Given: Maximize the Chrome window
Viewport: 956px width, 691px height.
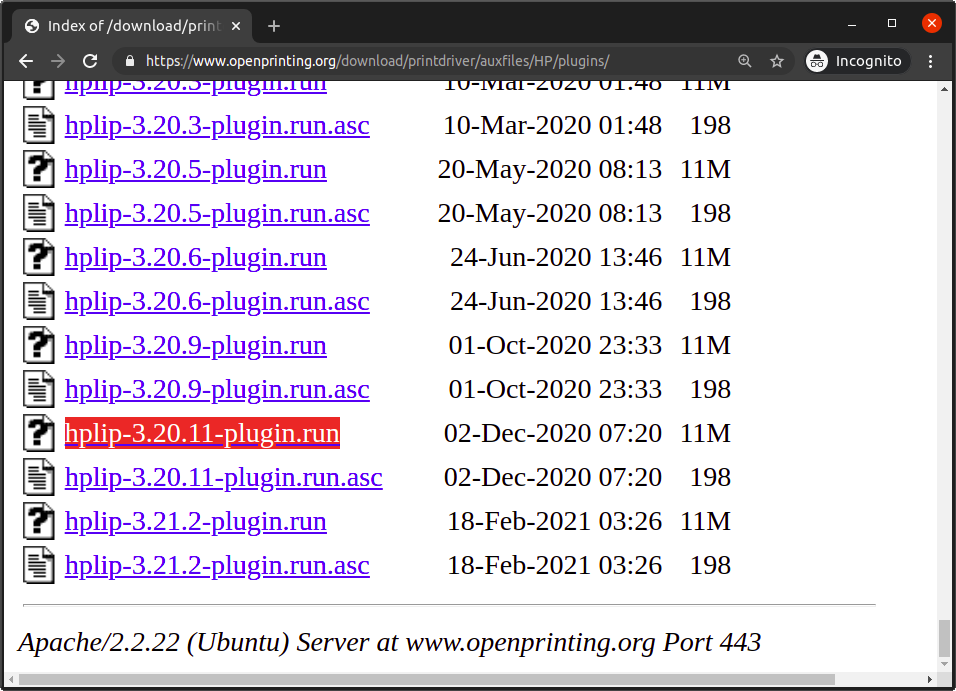Looking at the screenshot, I should [892, 24].
